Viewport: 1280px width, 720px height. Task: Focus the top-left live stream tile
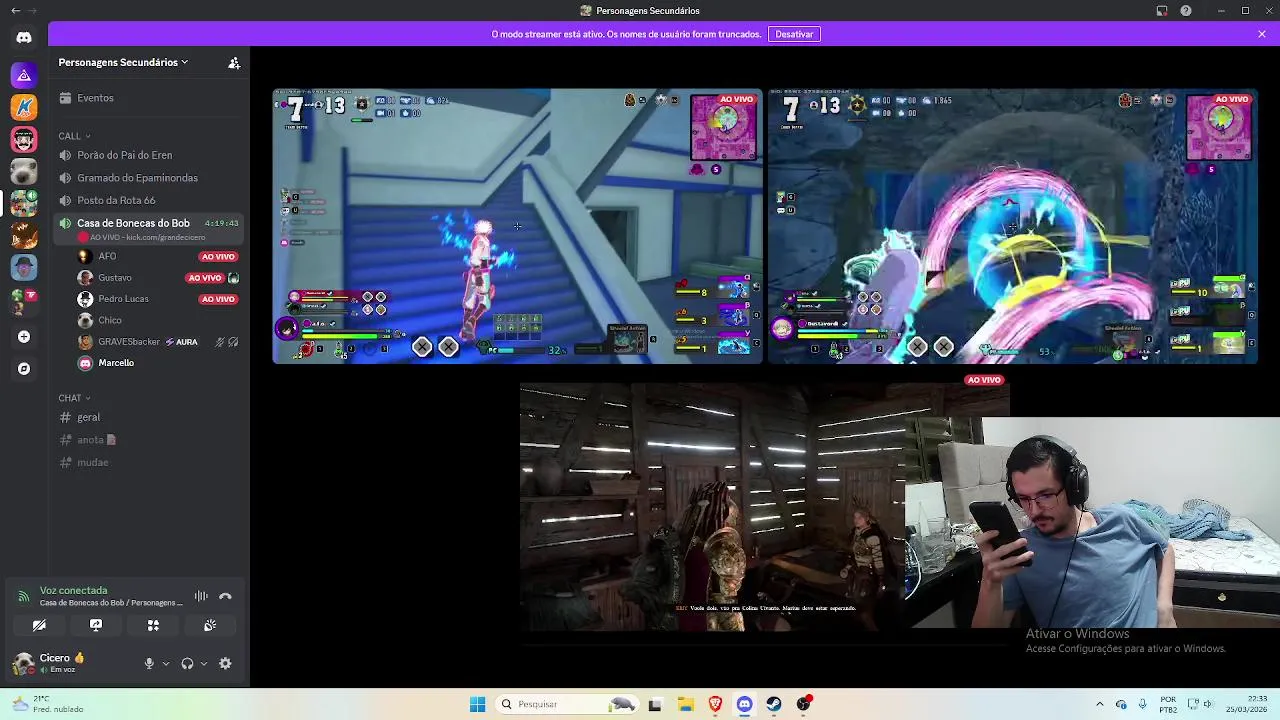point(518,226)
